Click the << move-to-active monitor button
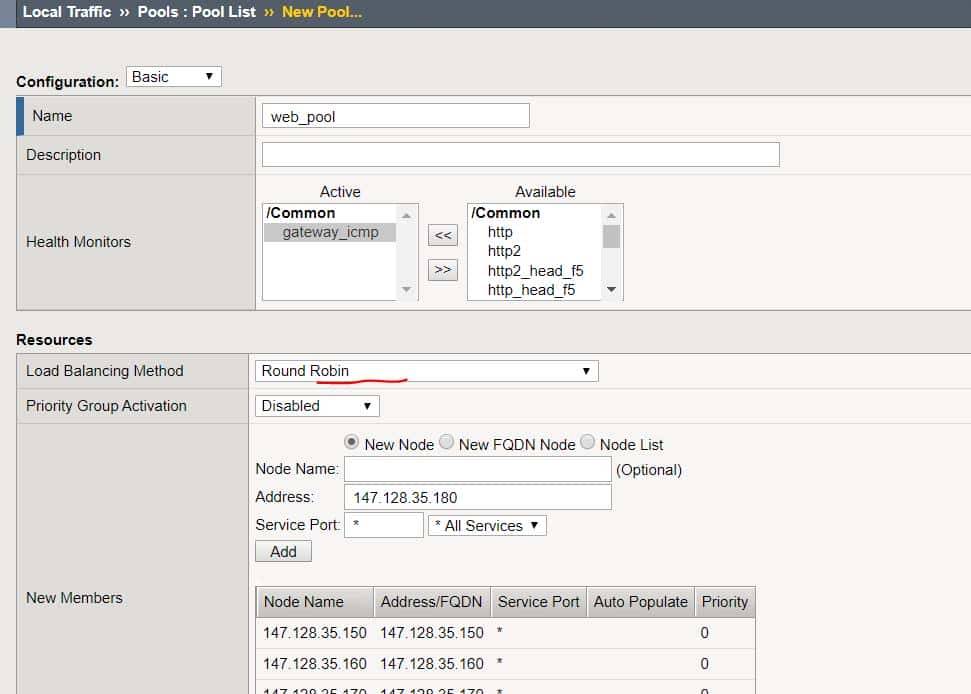971x694 pixels. pos(442,235)
